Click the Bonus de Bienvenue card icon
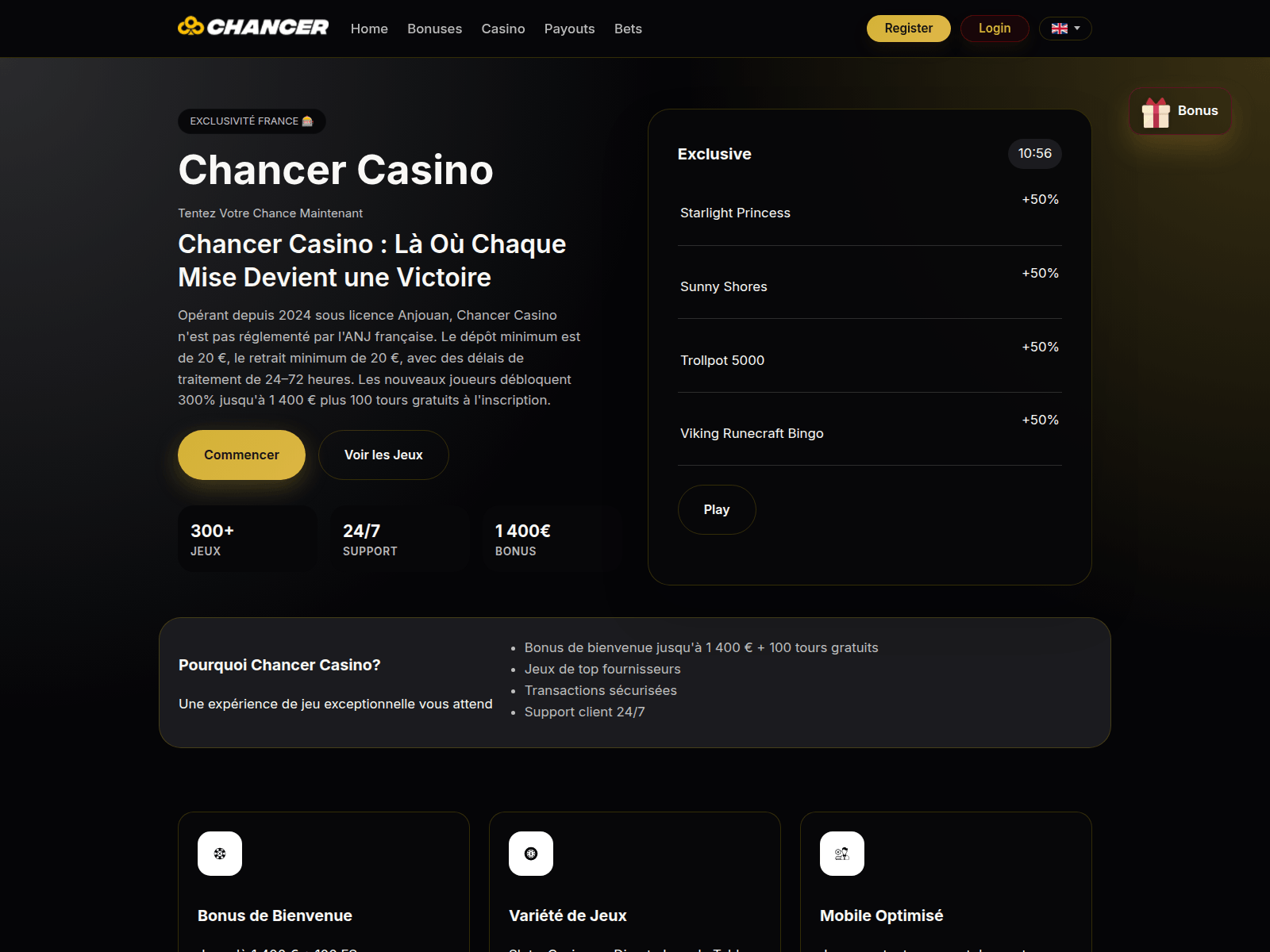 [x=220, y=854]
